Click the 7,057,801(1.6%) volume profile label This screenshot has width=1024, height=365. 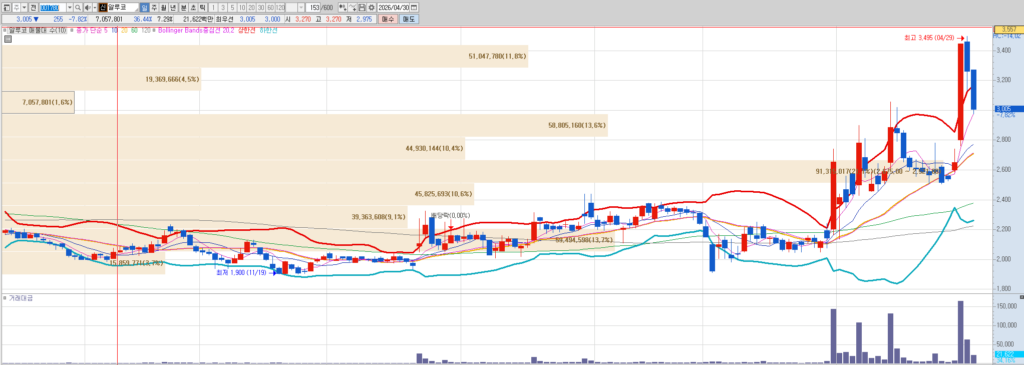click(x=47, y=103)
